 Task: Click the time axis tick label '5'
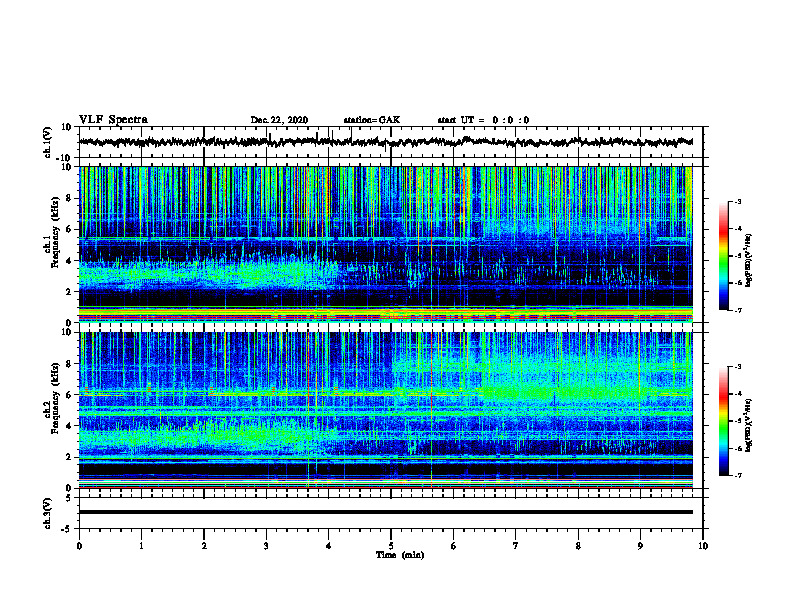[x=391, y=546]
